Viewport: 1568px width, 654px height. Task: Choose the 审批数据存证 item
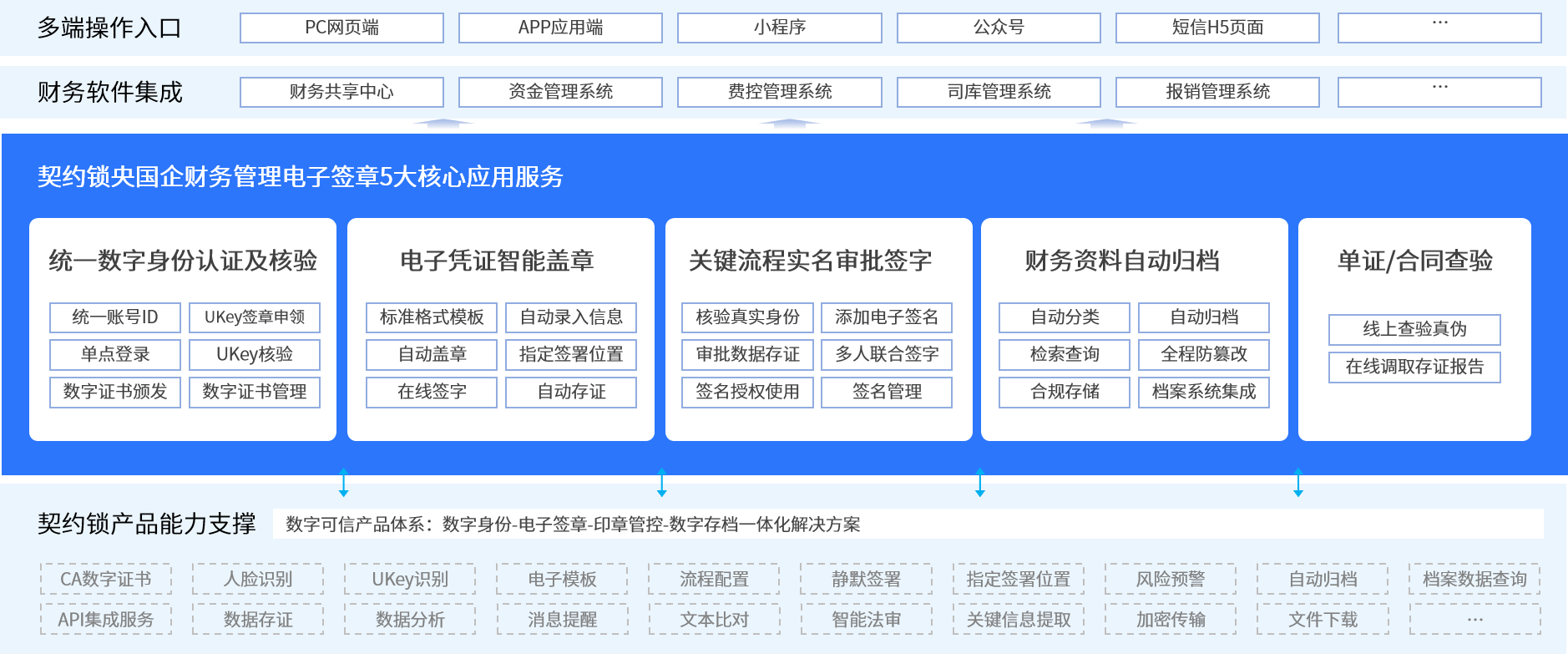point(747,354)
